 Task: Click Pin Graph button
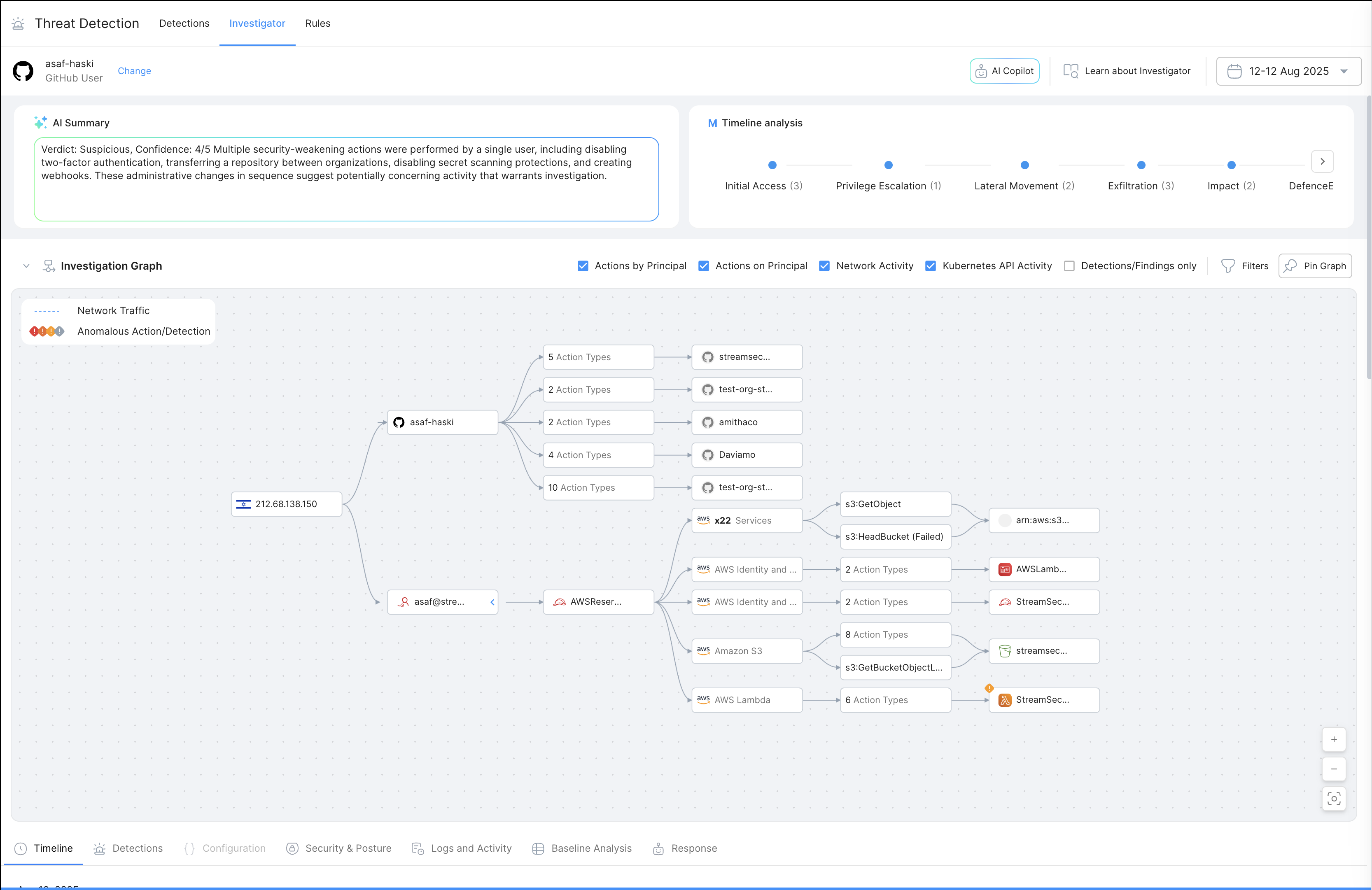(x=1315, y=266)
